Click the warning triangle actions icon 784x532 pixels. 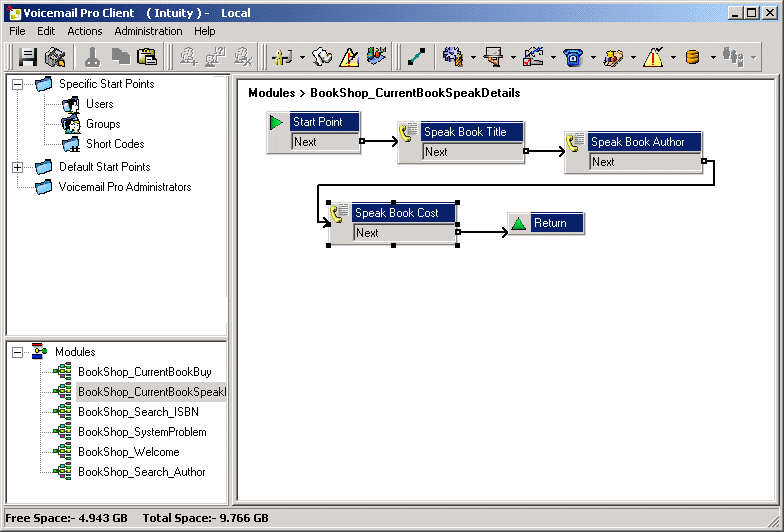[x=653, y=57]
